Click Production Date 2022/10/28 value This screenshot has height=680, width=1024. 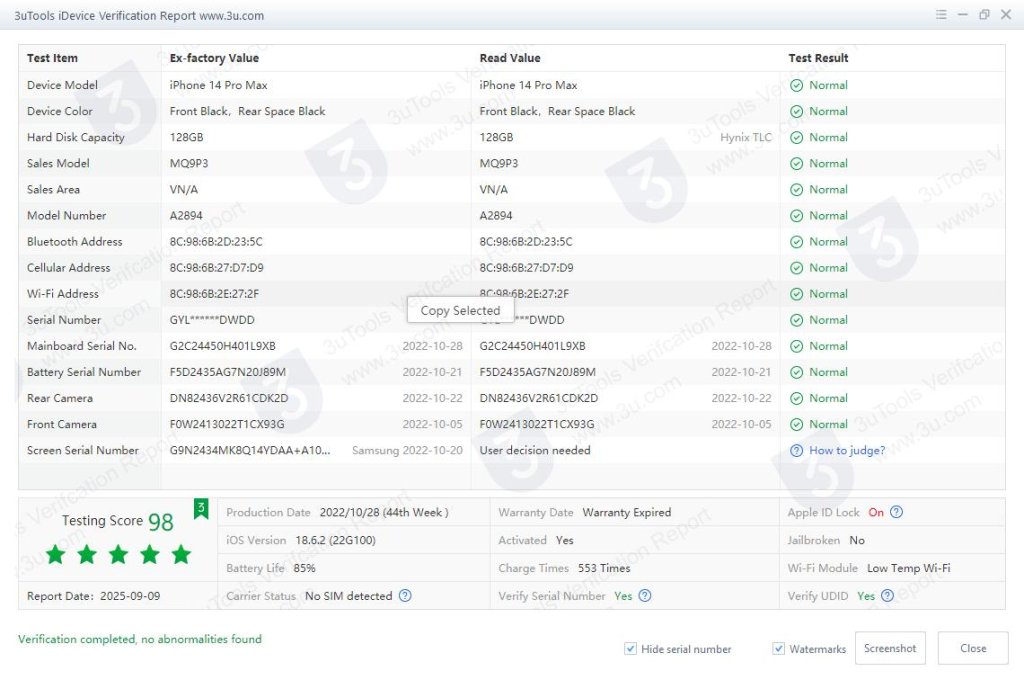coord(384,513)
